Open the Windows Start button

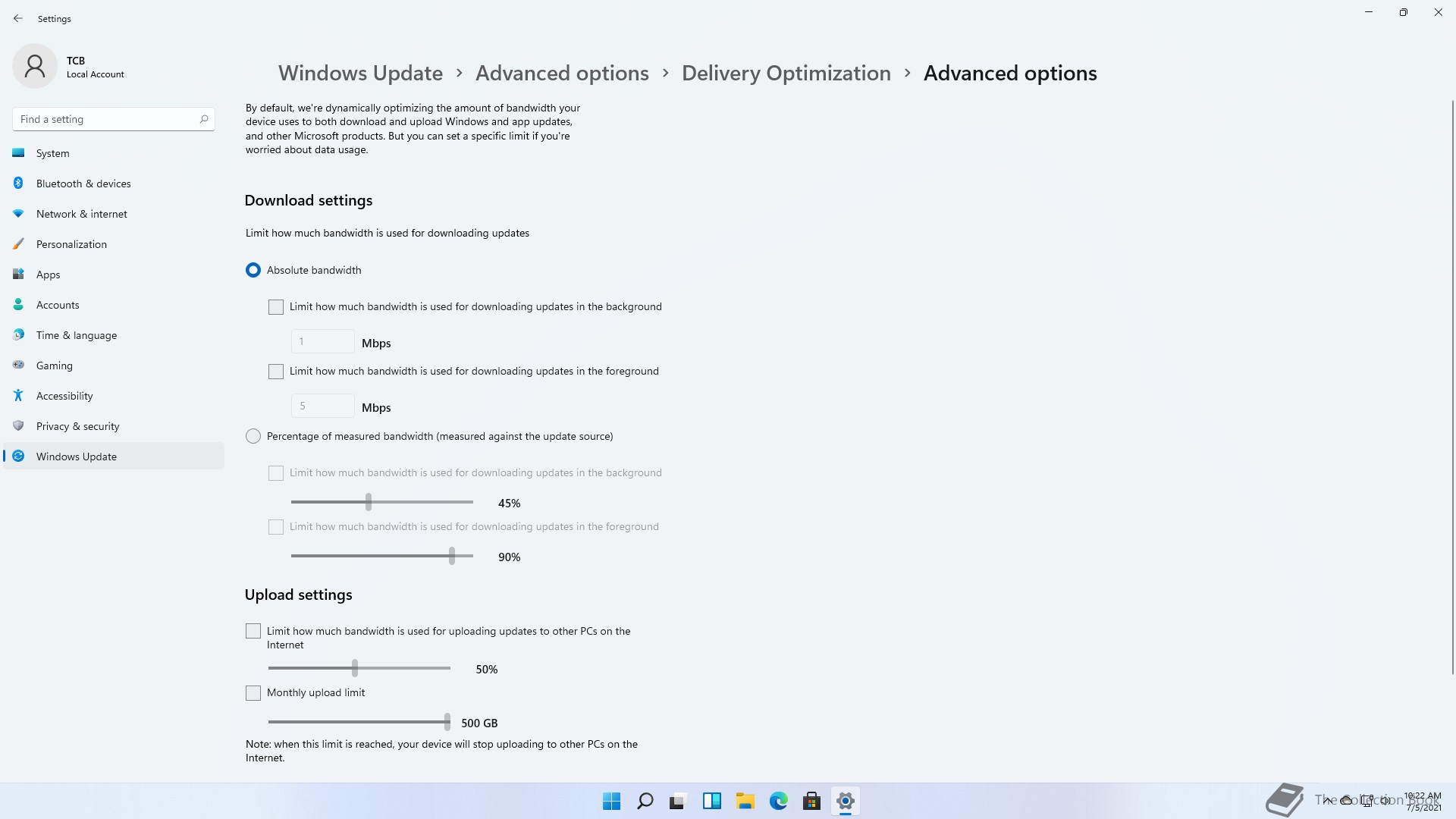tap(611, 801)
